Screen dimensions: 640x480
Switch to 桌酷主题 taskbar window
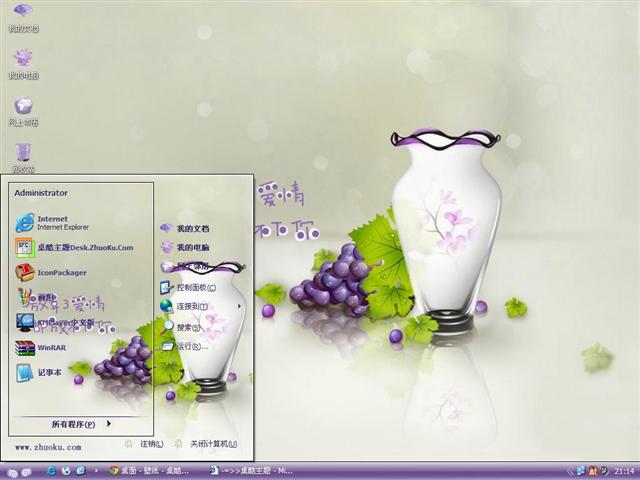pyautogui.click(x=251, y=471)
